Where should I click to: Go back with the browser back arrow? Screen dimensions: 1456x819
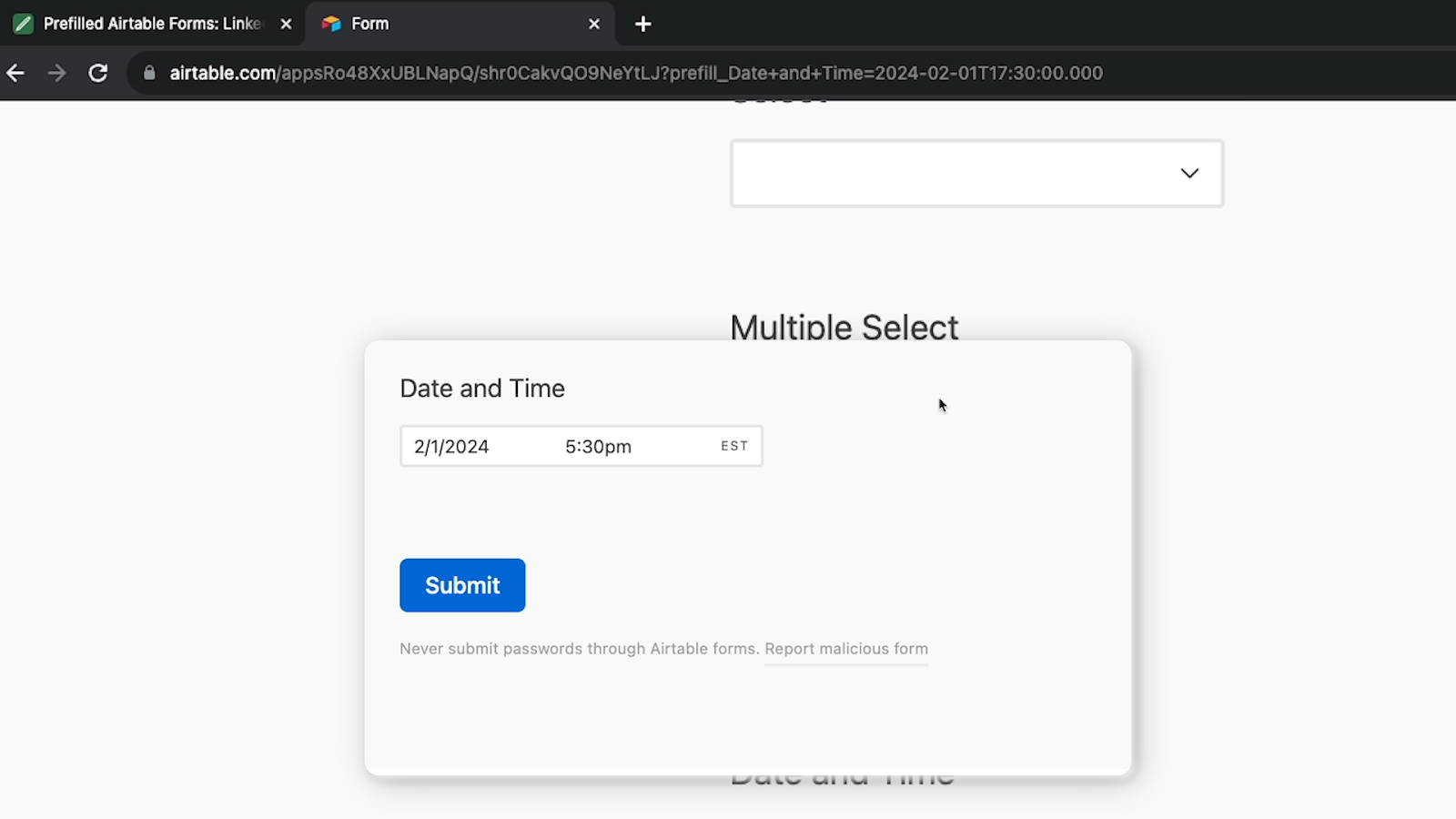(x=15, y=73)
